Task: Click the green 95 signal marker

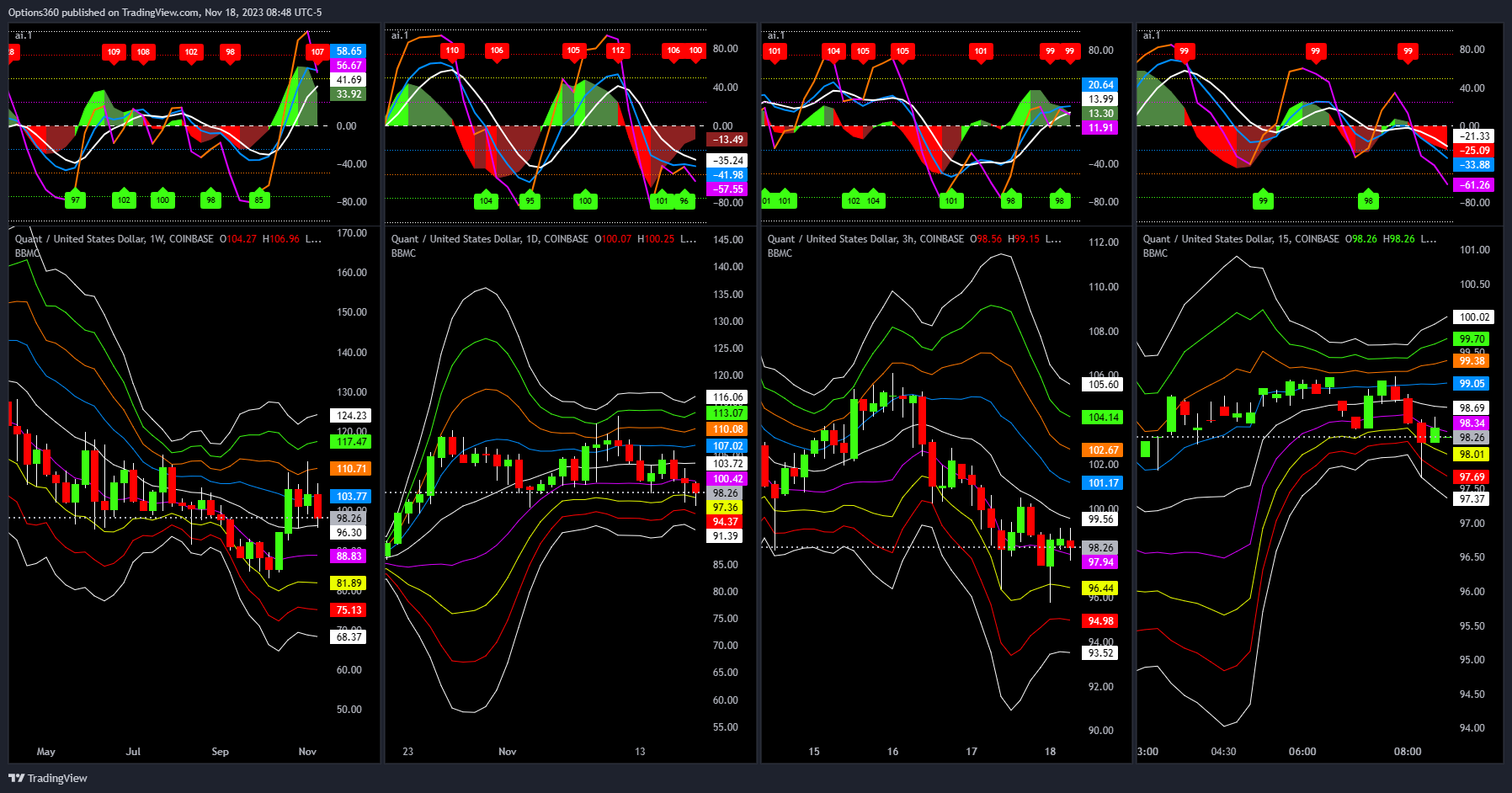Action: [530, 200]
